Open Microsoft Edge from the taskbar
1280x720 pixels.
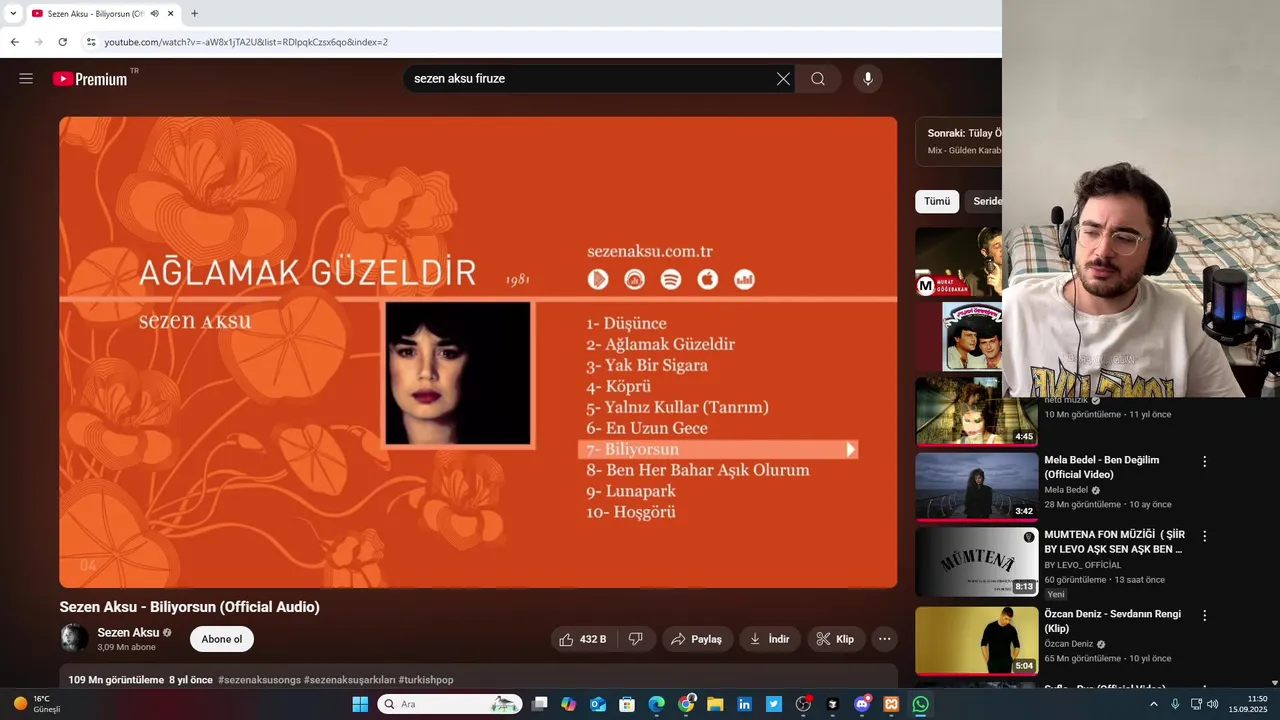tap(656, 704)
